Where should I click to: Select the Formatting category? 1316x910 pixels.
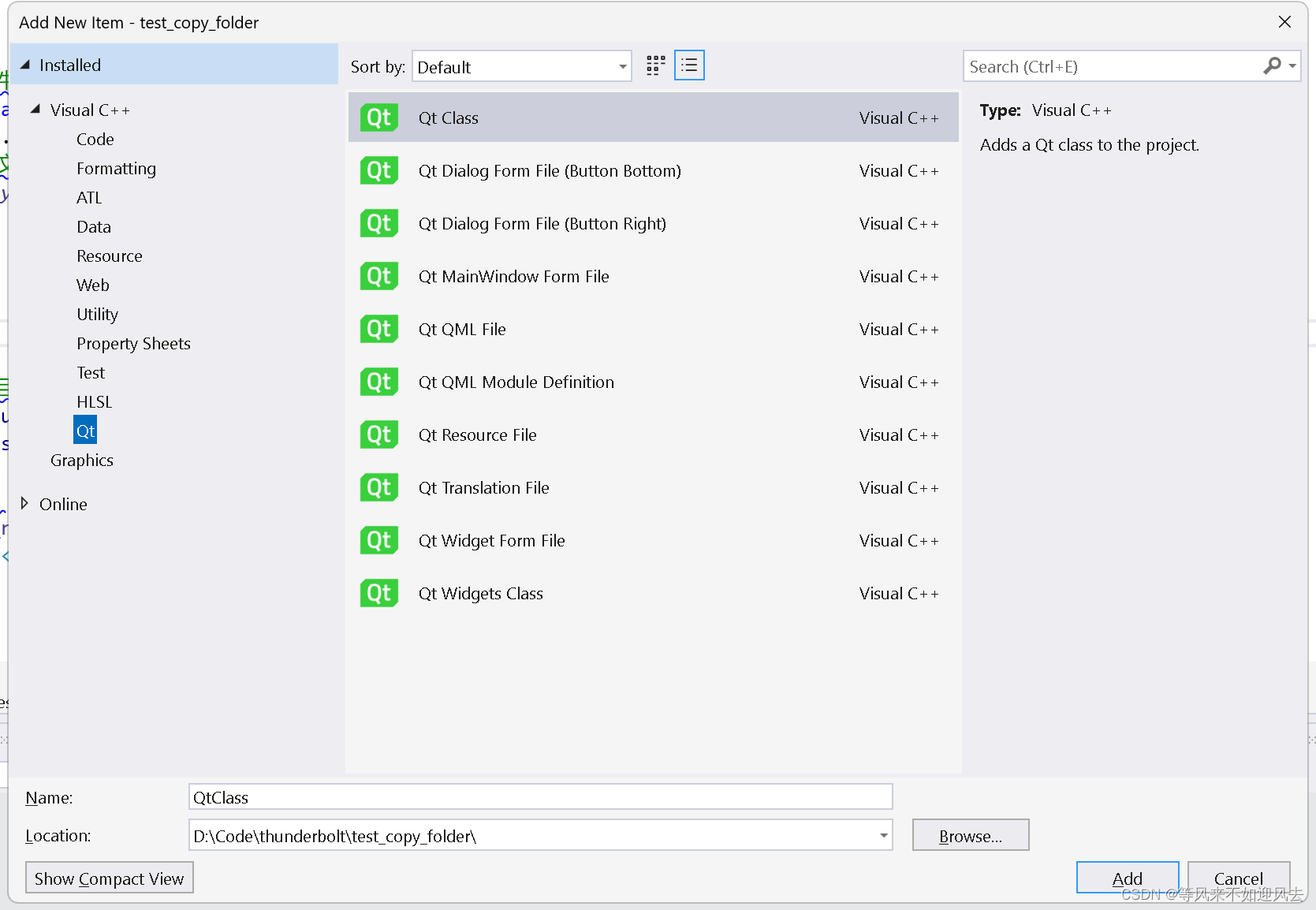[x=116, y=168]
